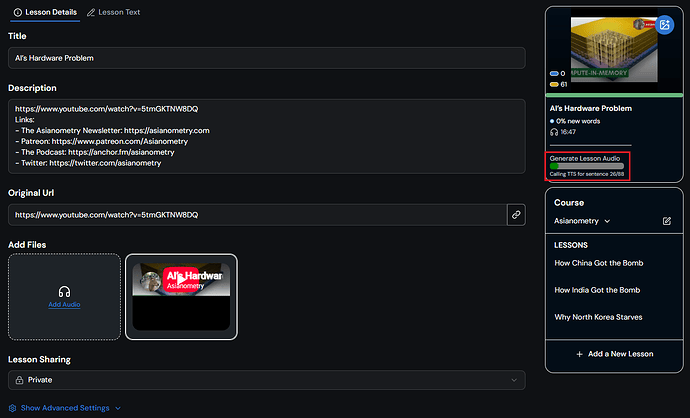The width and height of the screenshot is (690, 418).
Task: Click the yellow pill icon showing 61
Action: click(554, 84)
